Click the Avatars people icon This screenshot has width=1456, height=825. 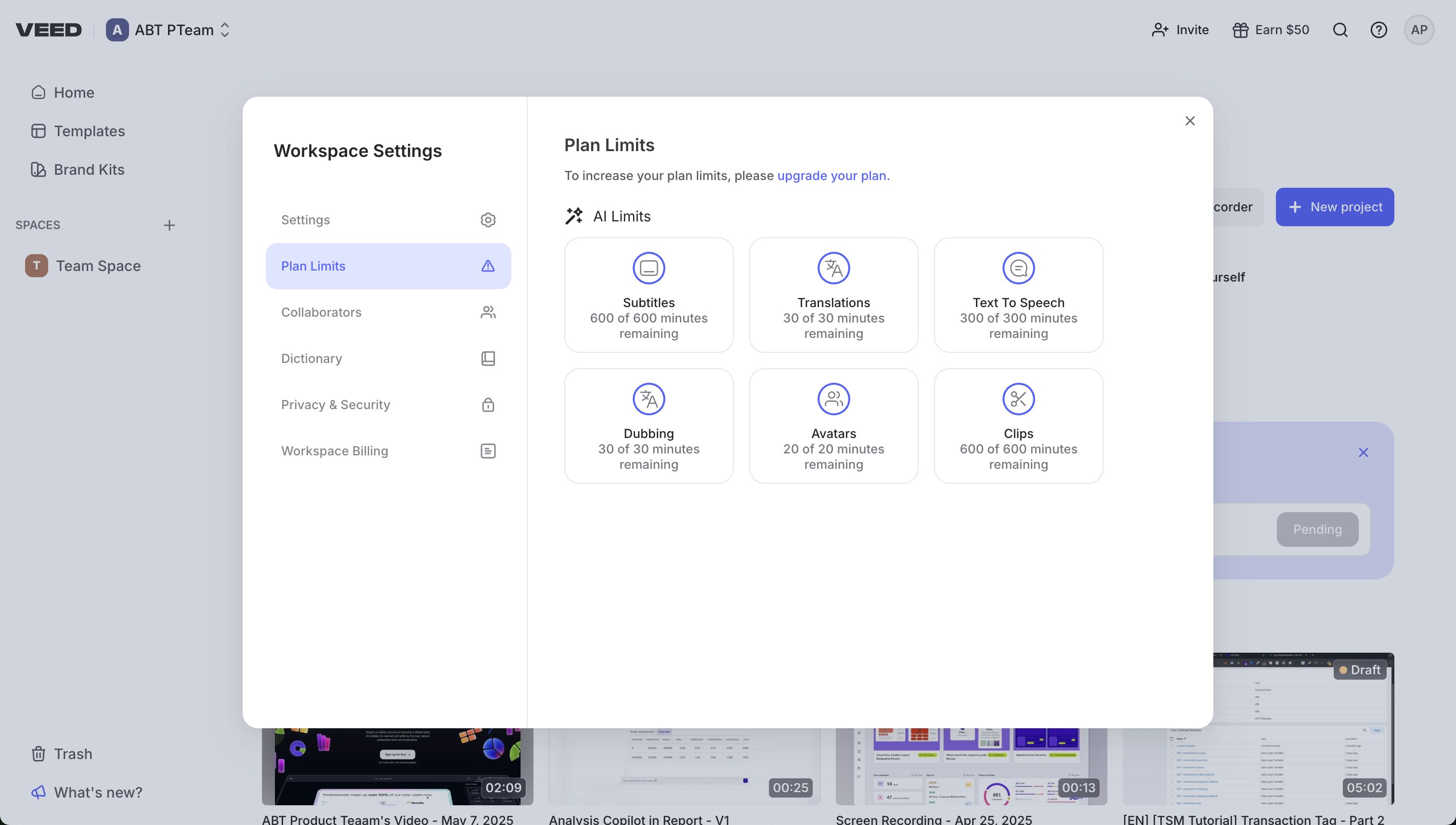[834, 399]
